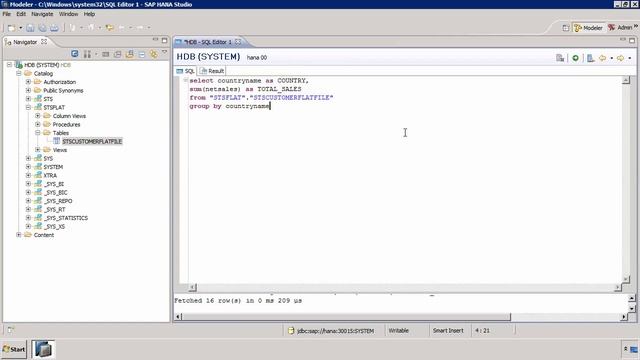Image resolution: width=640 pixels, height=360 pixels.
Task: Minimize the Navigator panel
Action: pos(156,40)
